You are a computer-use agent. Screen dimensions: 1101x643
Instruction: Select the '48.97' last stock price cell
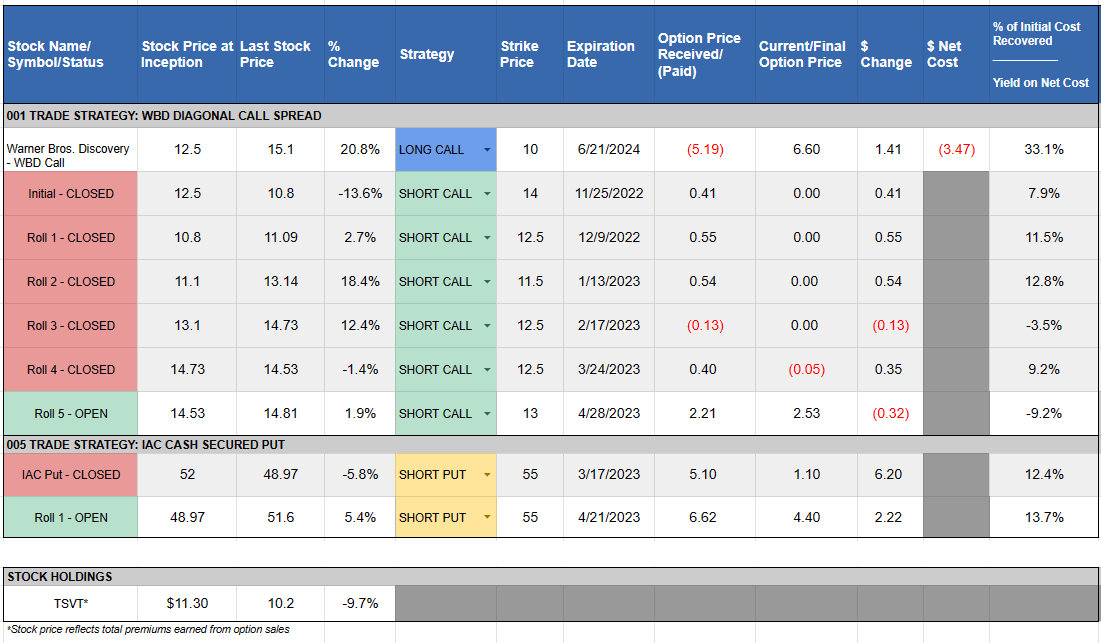pos(280,475)
